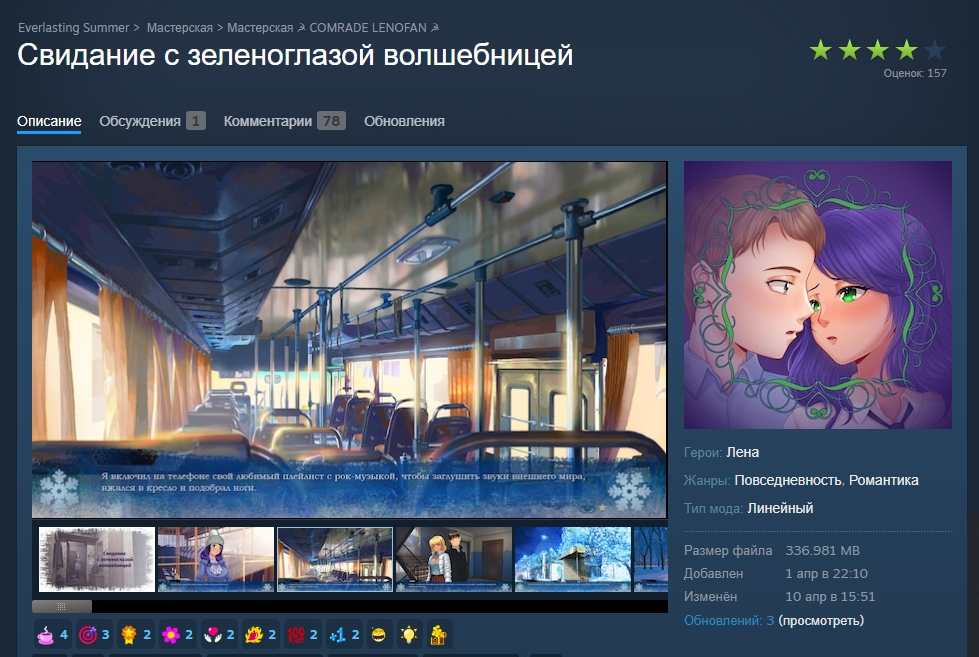This screenshot has height=657, width=979.
Task: Open the first Мастерская breadcrumb link
Action: click(x=180, y=27)
